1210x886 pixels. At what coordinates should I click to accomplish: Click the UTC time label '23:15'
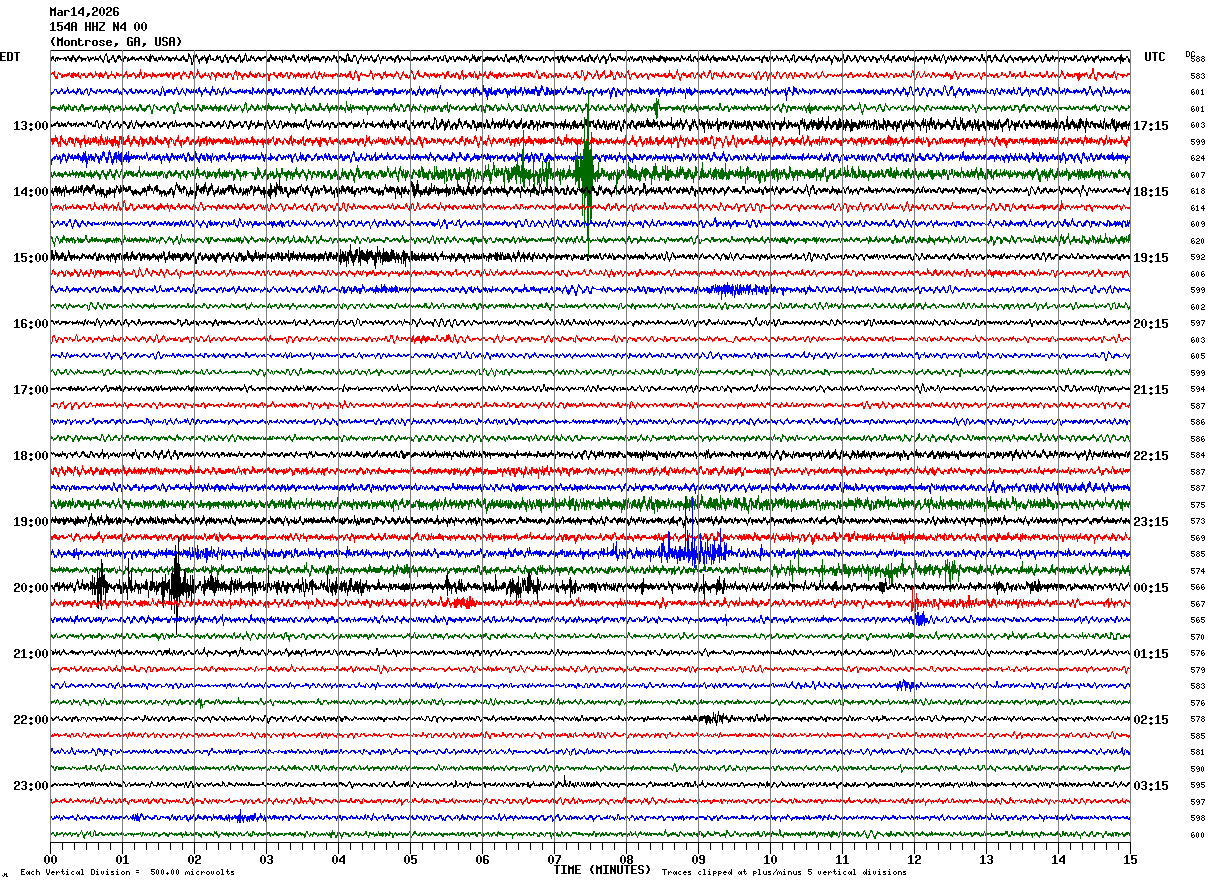point(1151,522)
